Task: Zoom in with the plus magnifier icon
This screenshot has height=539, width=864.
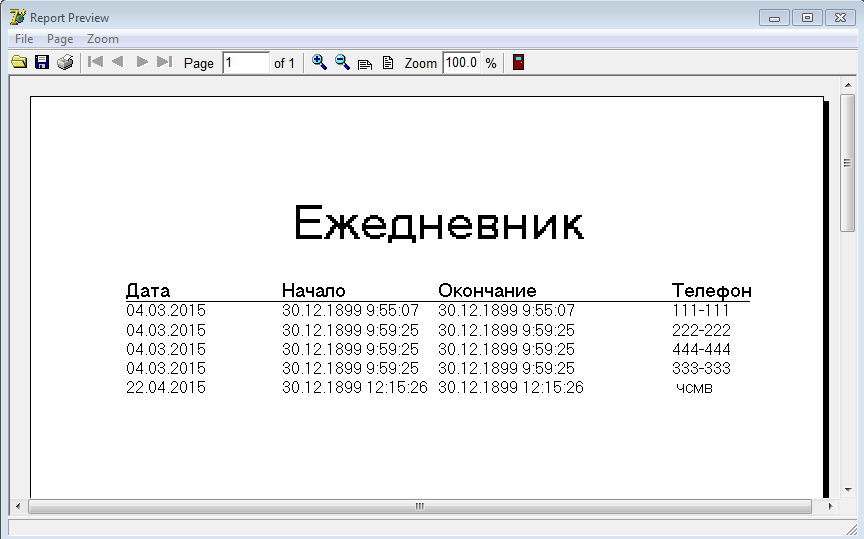Action: 319,62
